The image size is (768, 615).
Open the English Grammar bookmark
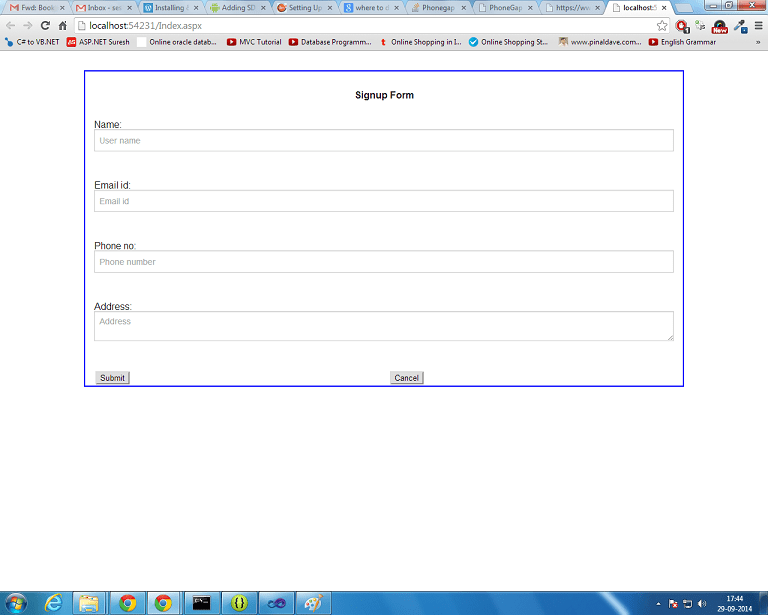682,42
